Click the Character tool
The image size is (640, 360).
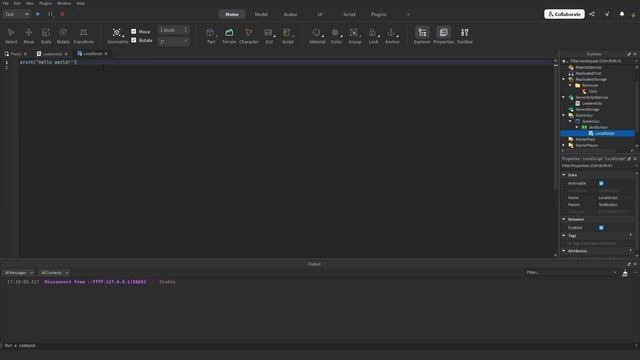[x=249, y=36]
